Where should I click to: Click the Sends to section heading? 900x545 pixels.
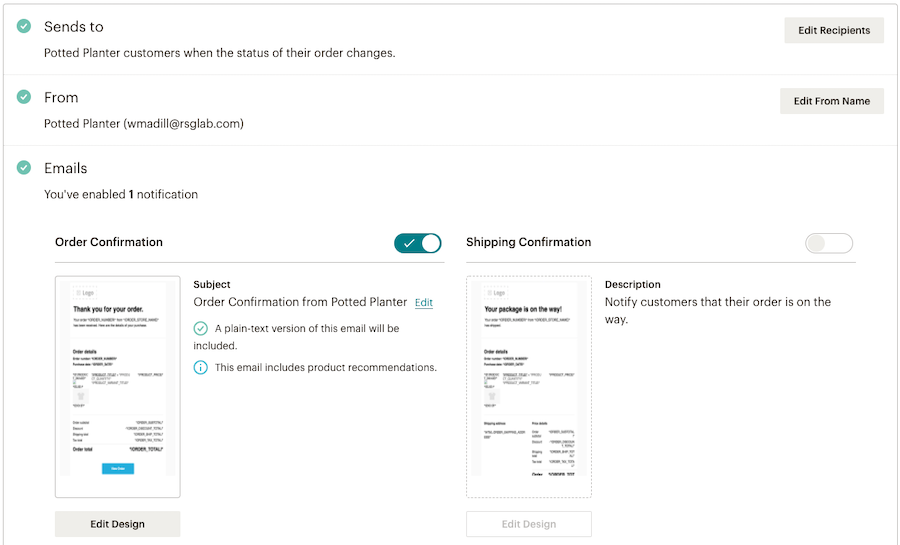73,26
